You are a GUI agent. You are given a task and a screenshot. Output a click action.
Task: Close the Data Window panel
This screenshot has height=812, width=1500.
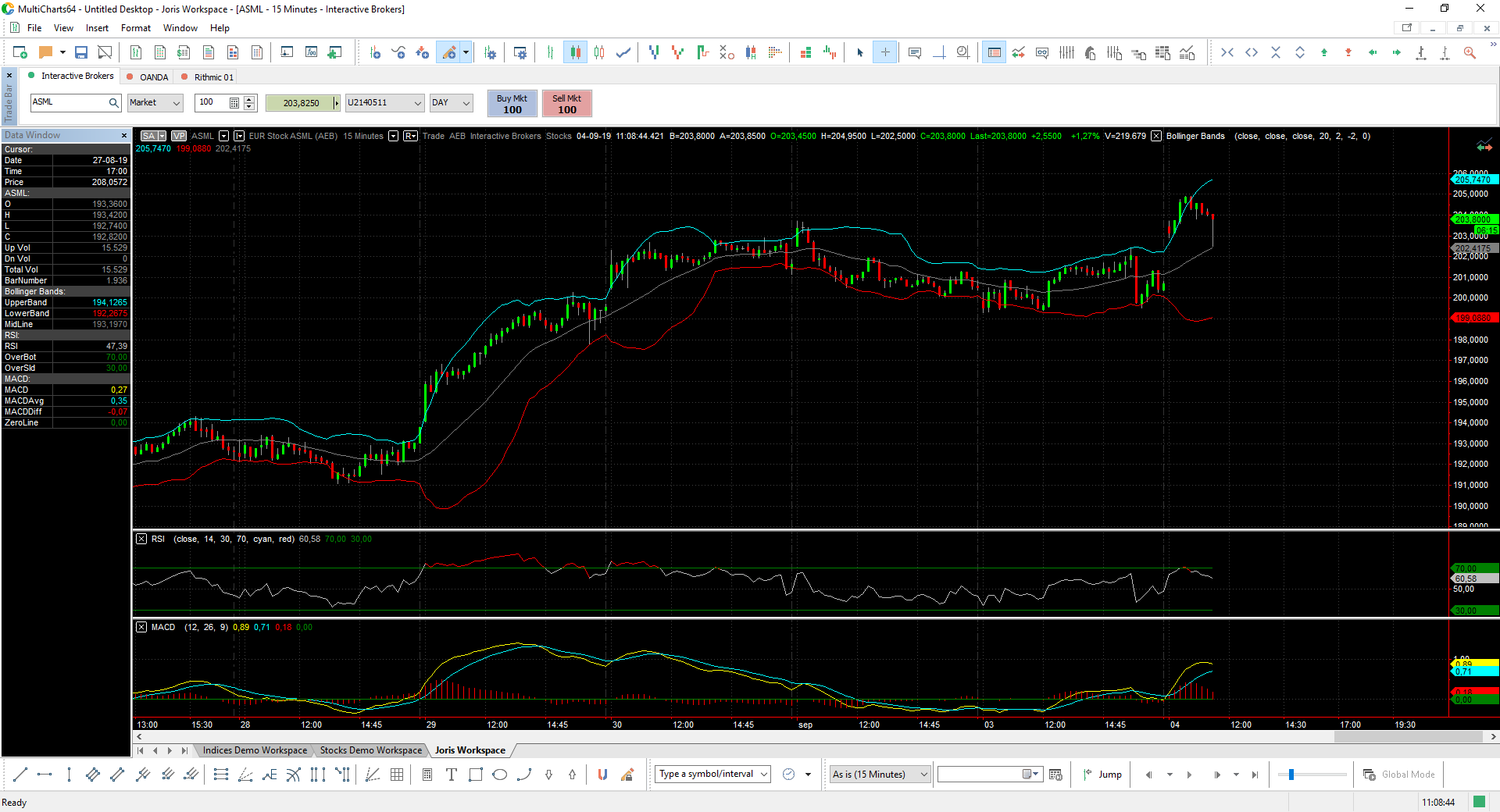(123, 136)
